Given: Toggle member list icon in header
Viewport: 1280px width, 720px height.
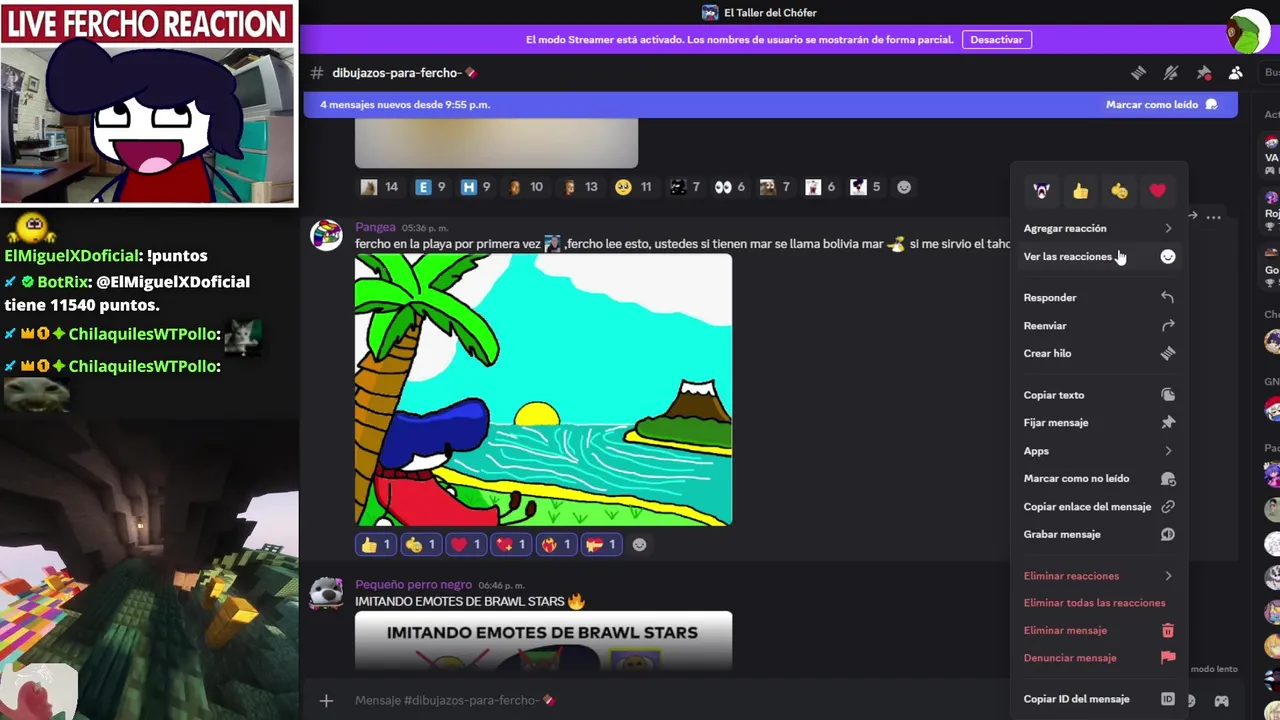Looking at the screenshot, I should pos(1236,73).
